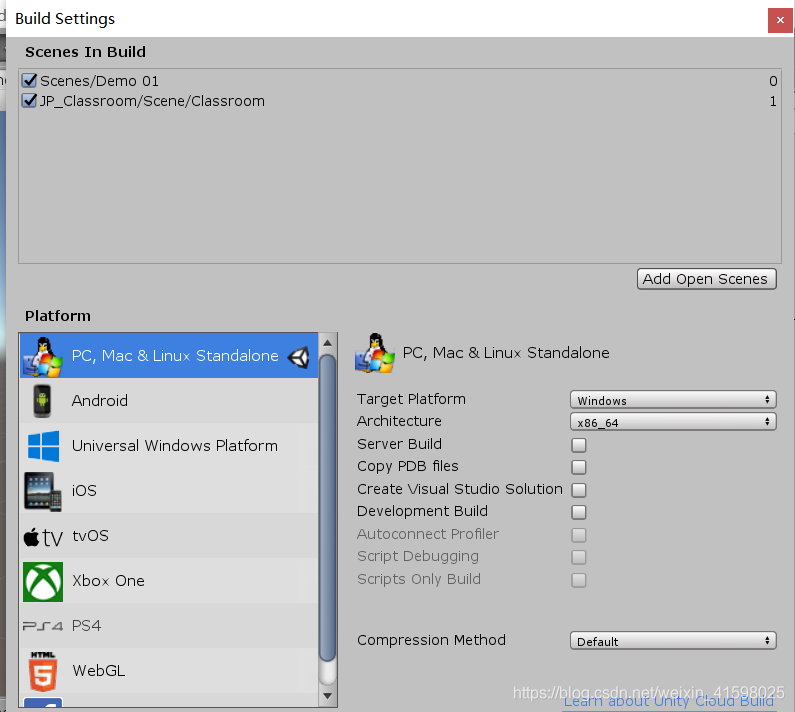
Task: Click the Unity logo on selected platform
Action: pos(299,357)
